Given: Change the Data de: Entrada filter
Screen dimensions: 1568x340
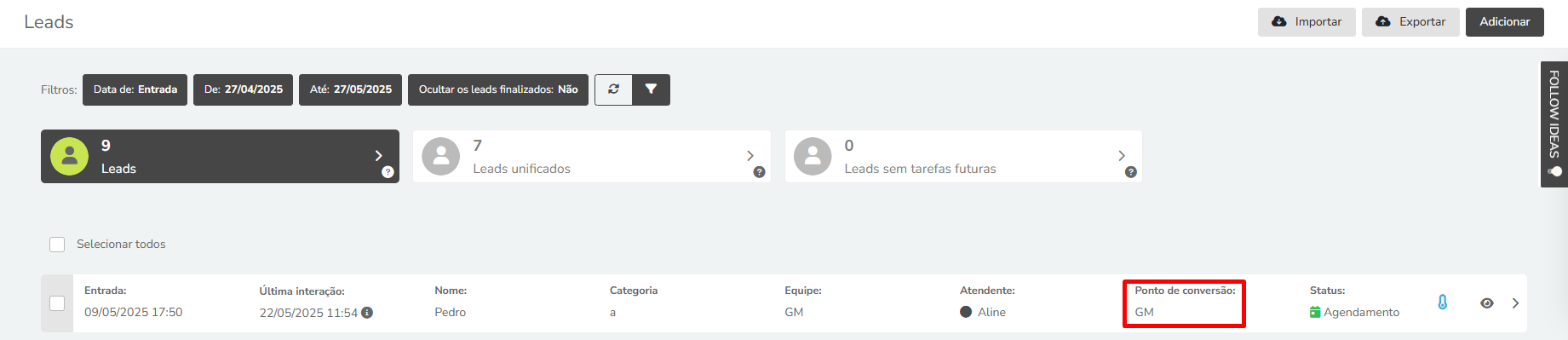Looking at the screenshot, I should [x=135, y=89].
